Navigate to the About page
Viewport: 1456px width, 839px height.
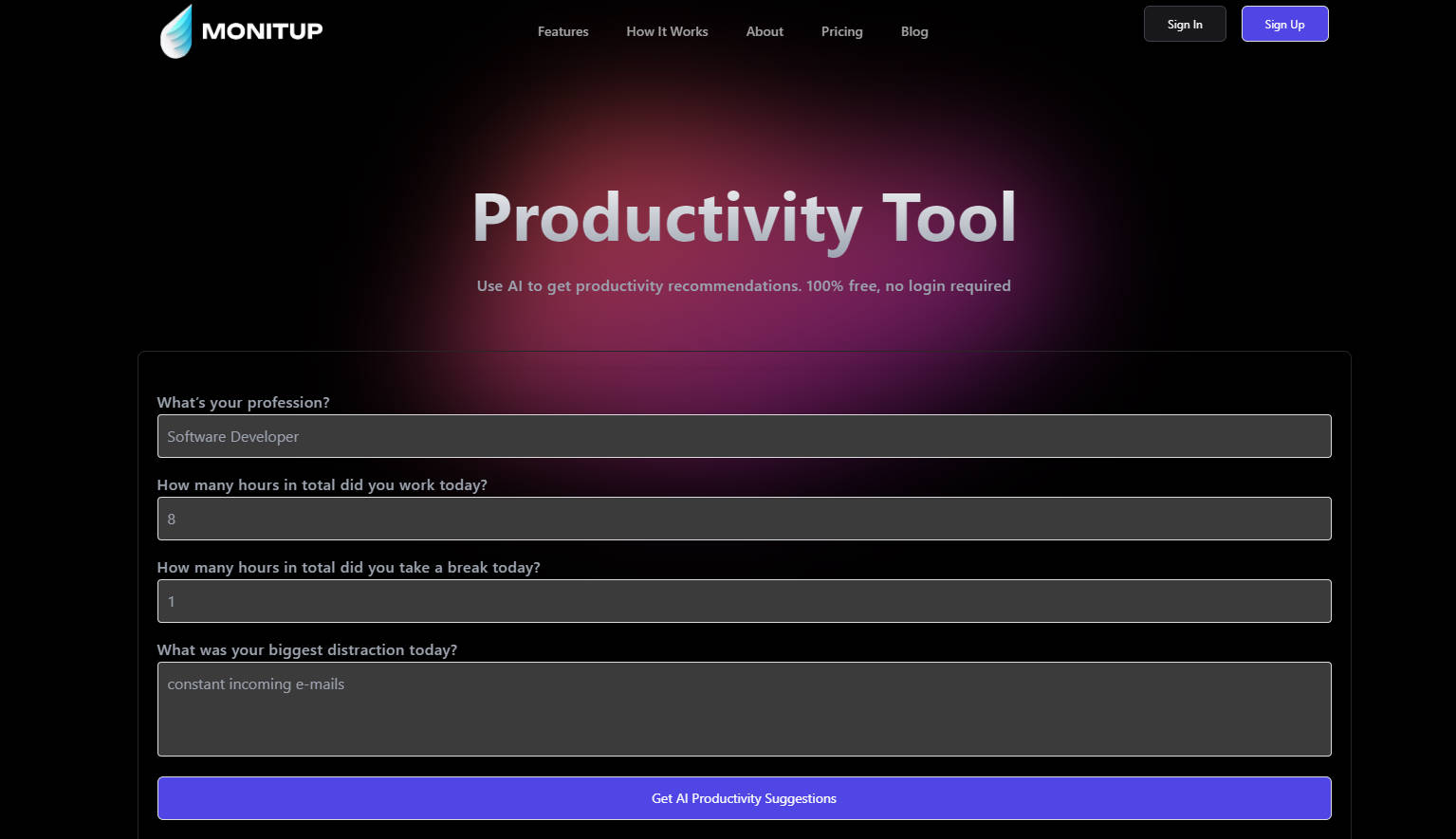[x=765, y=31]
